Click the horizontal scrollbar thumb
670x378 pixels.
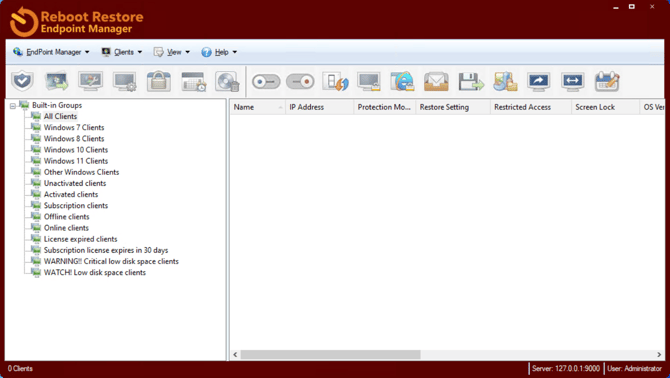330,355
